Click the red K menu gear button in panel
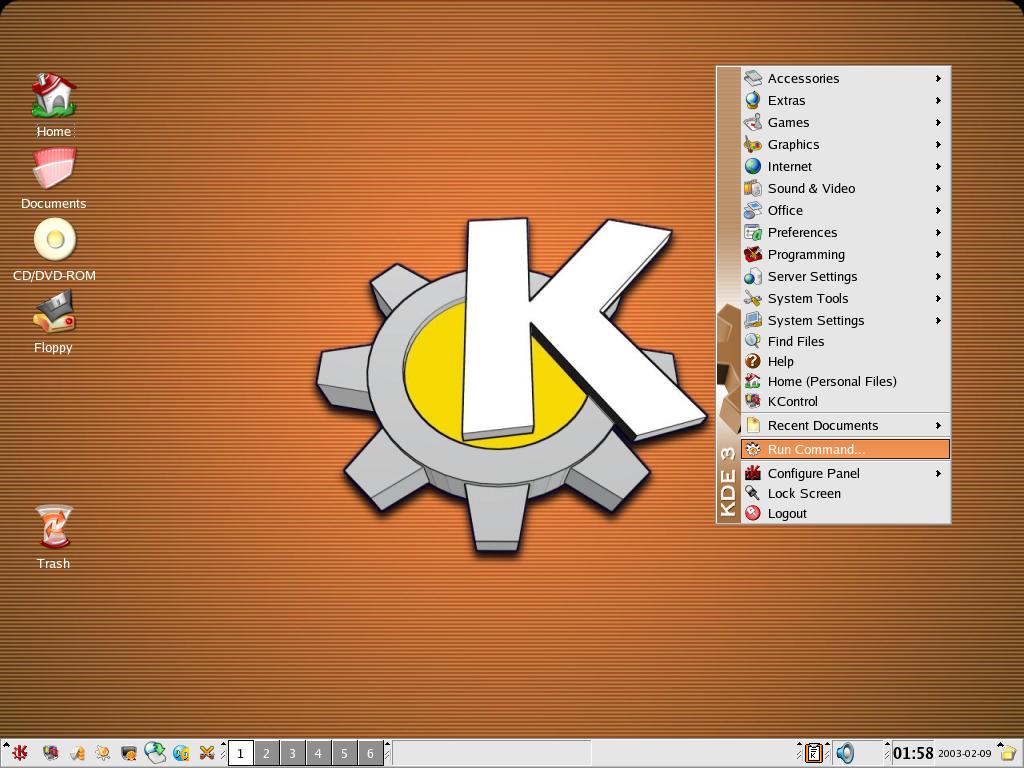The width and height of the screenshot is (1024, 768). (20, 753)
